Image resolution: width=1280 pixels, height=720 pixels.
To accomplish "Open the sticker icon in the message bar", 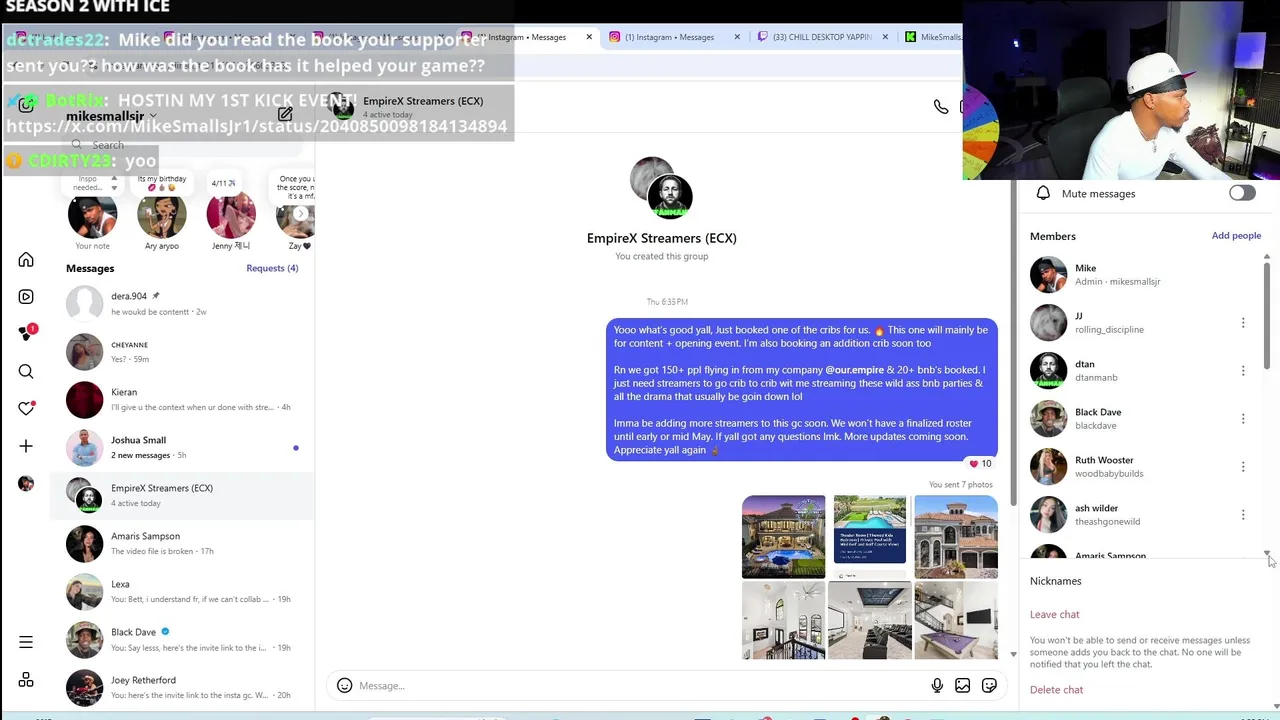I will click(989, 686).
